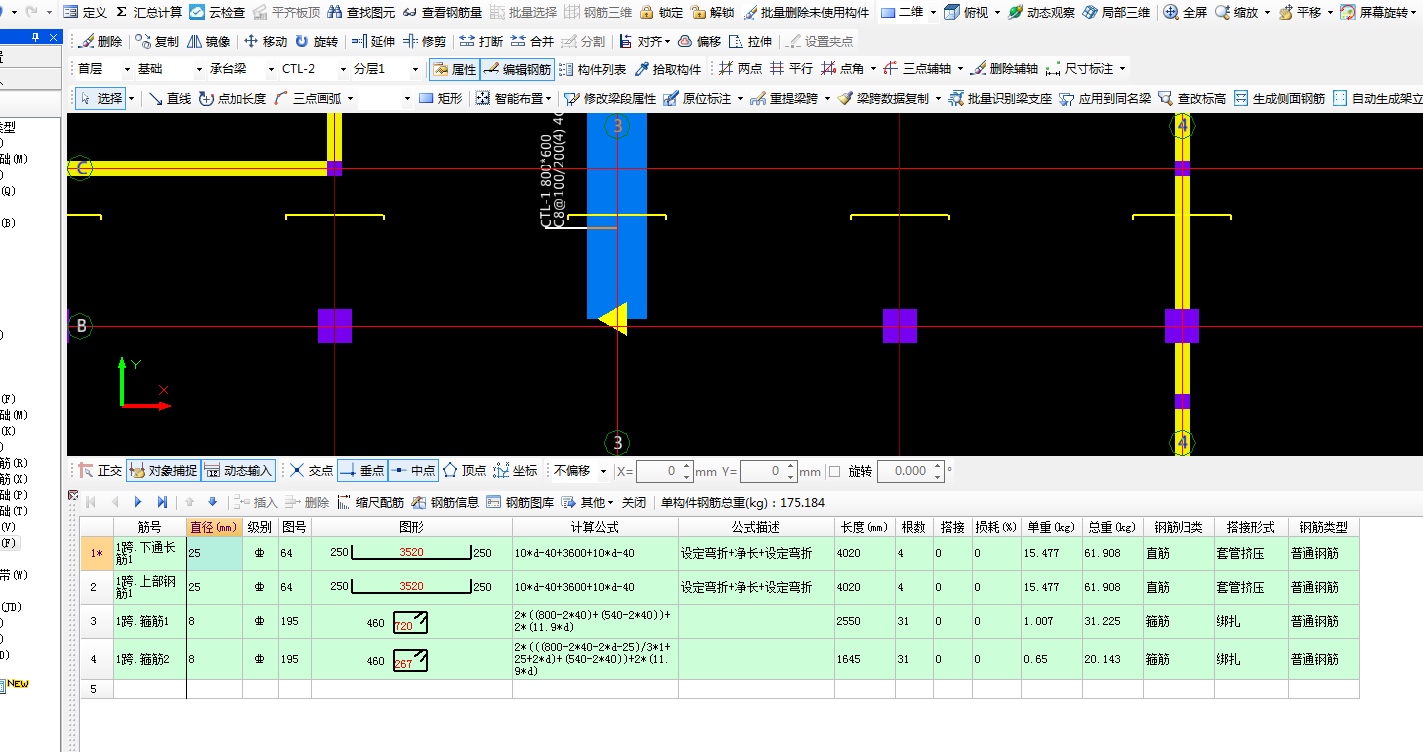The height and width of the screenshot is (752, 1423).
Task: Toggle 正交 orthogonal mode
Action: (100, 470)
